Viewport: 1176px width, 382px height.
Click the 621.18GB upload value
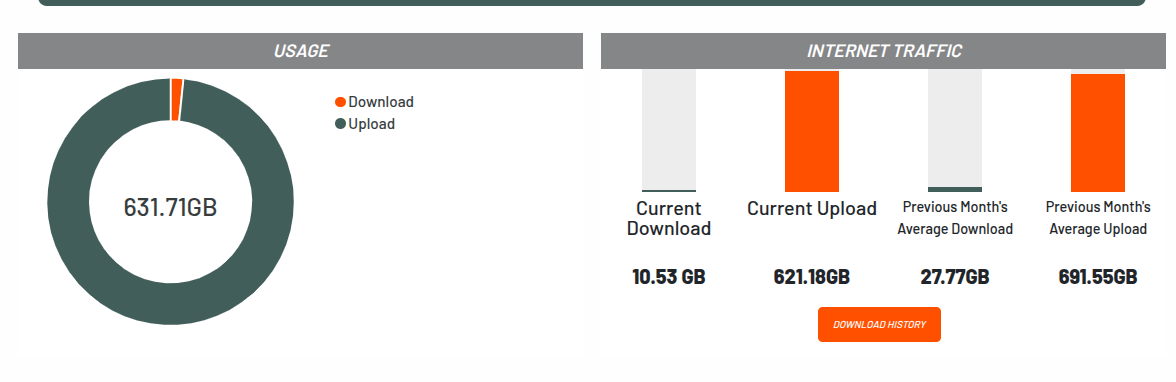(812, 277)
